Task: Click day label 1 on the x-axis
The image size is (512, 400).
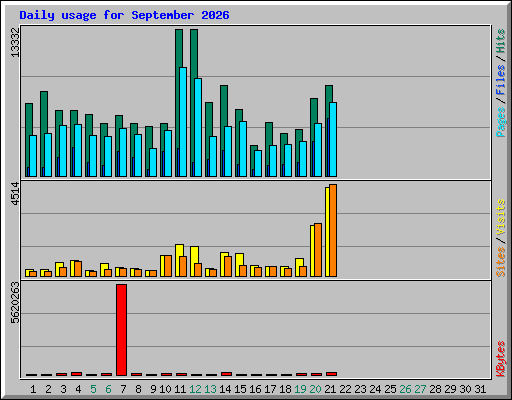Action: 33,389
